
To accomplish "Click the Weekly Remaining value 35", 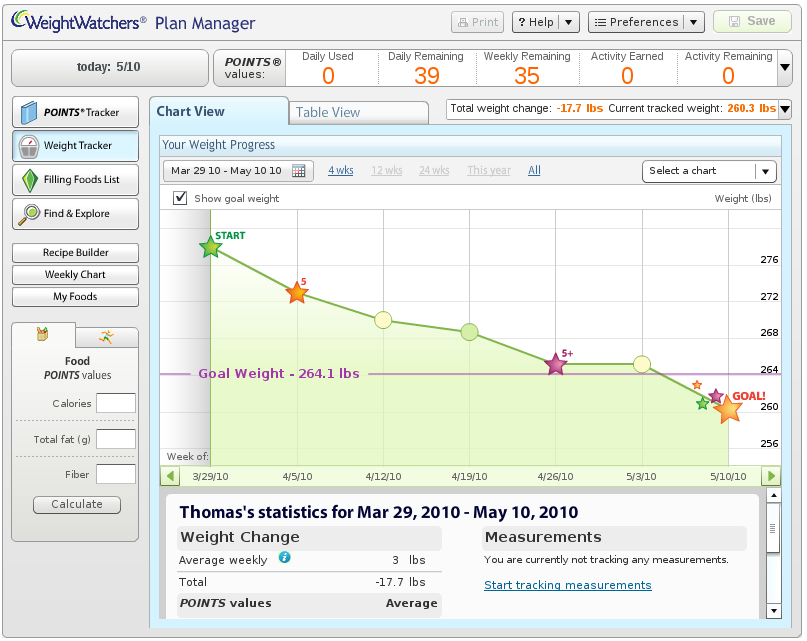I will [527, 76].
